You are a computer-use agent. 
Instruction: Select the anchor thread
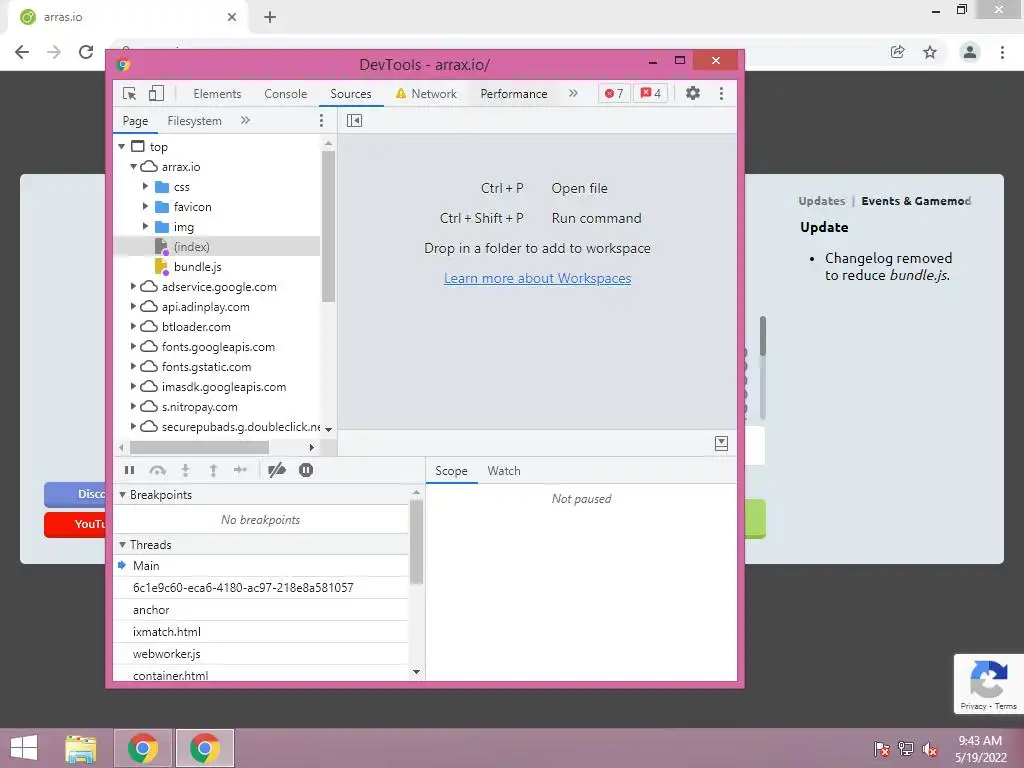pos(261,610)
